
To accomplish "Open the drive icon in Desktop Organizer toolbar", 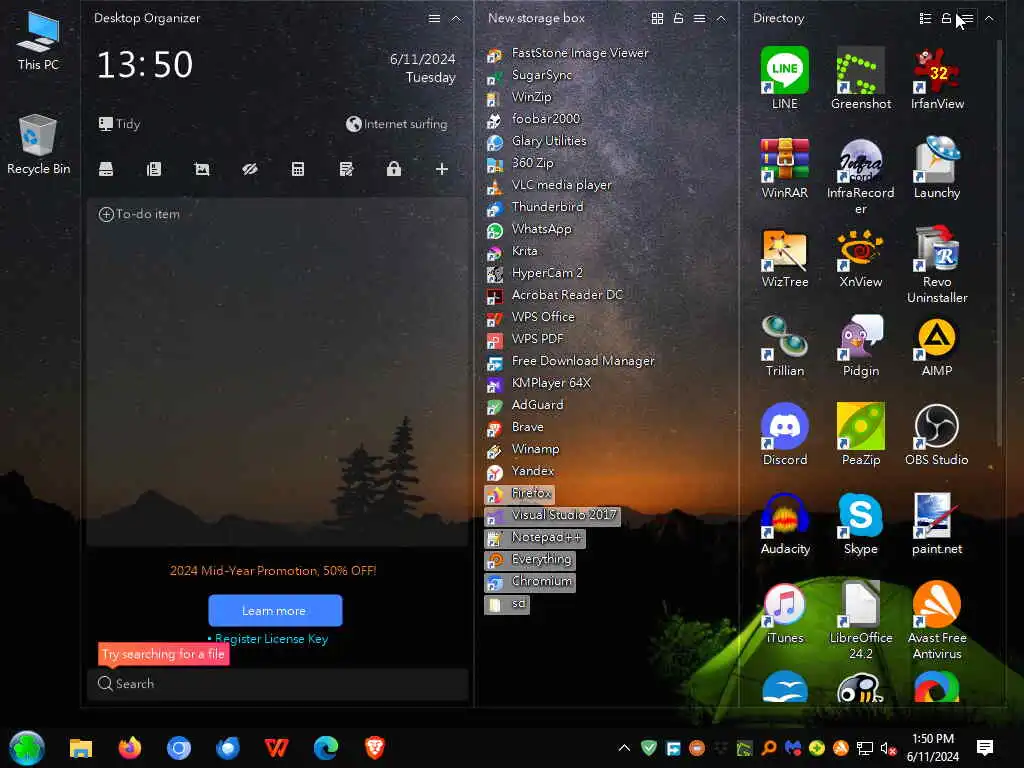I will [106, 169].
